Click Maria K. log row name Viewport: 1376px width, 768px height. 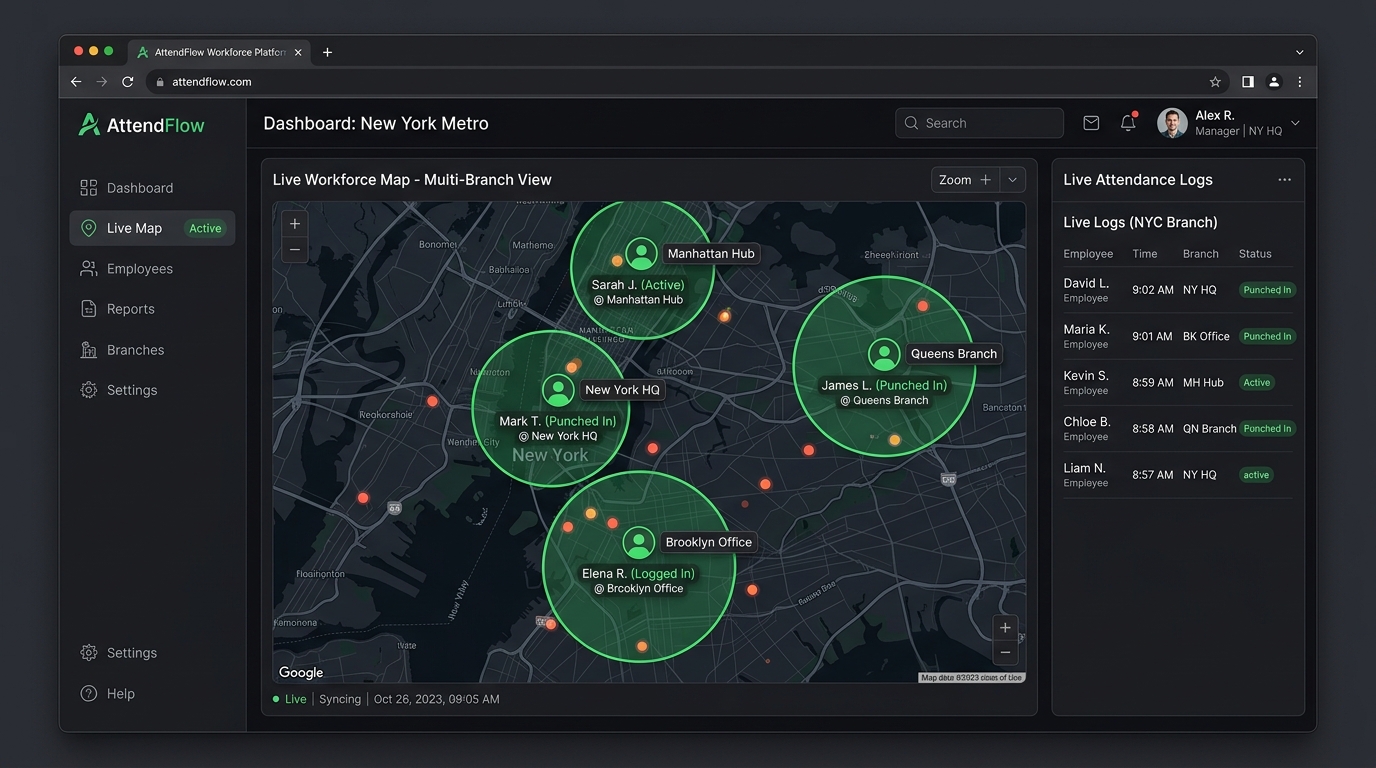click(x=1086, y=329)
